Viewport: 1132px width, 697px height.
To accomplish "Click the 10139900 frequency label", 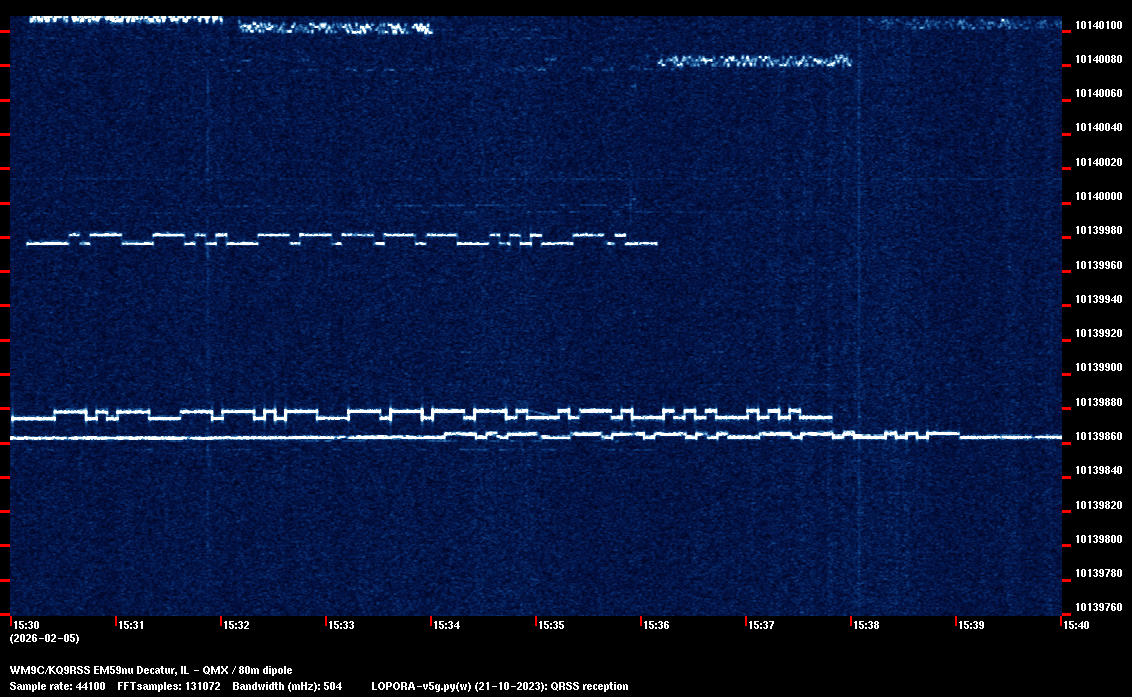I will click(x=1098, y=368).
